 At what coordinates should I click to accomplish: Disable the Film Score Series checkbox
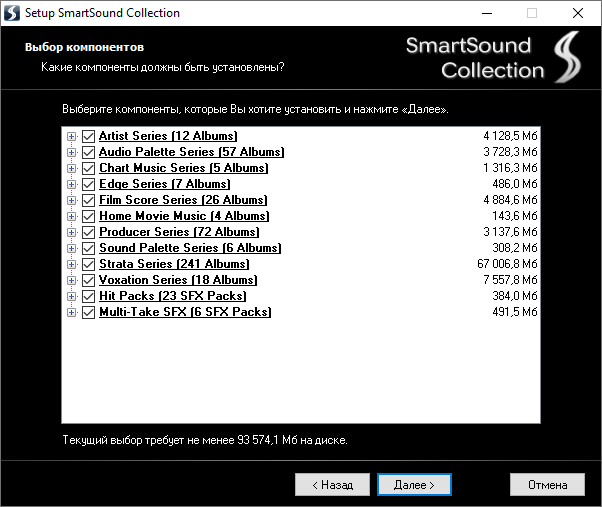click(x=88, y=200)
